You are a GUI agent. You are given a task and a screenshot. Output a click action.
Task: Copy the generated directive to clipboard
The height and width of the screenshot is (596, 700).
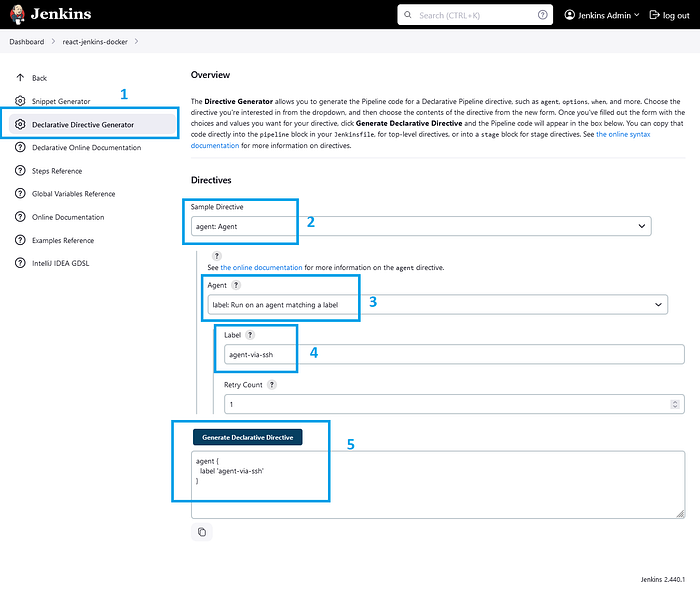click(x=202, y=532)
